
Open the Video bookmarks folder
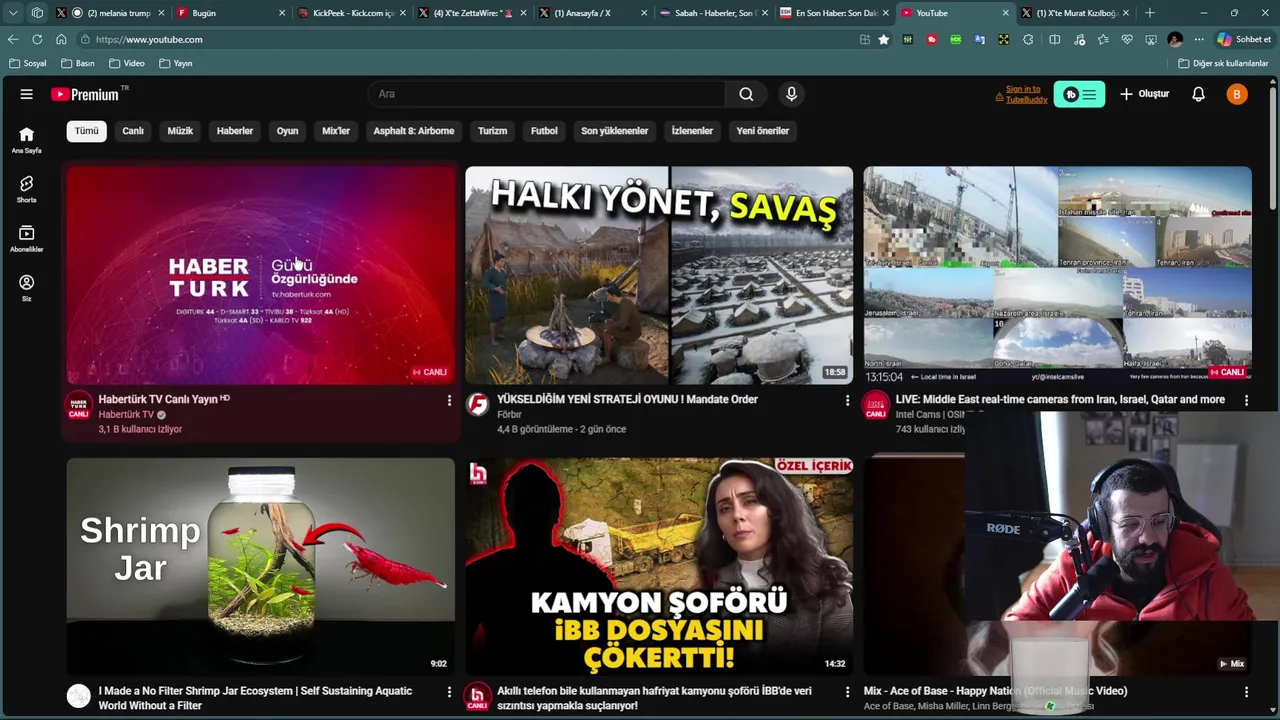pyautogui.click(x=127, y=63)
